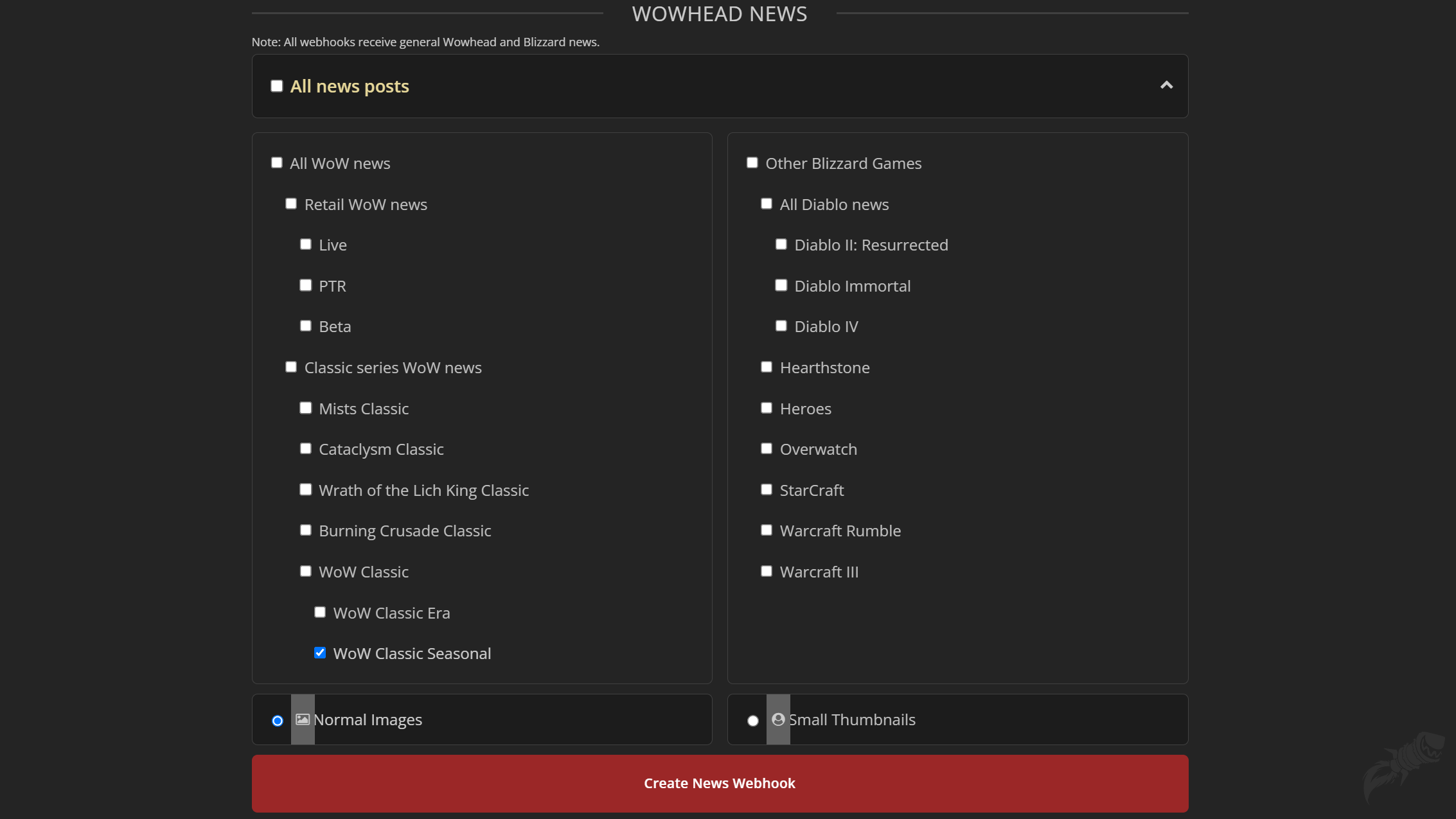Enable PTR news updates
This screenshot has height=819, width=1456.
[305, 285]
